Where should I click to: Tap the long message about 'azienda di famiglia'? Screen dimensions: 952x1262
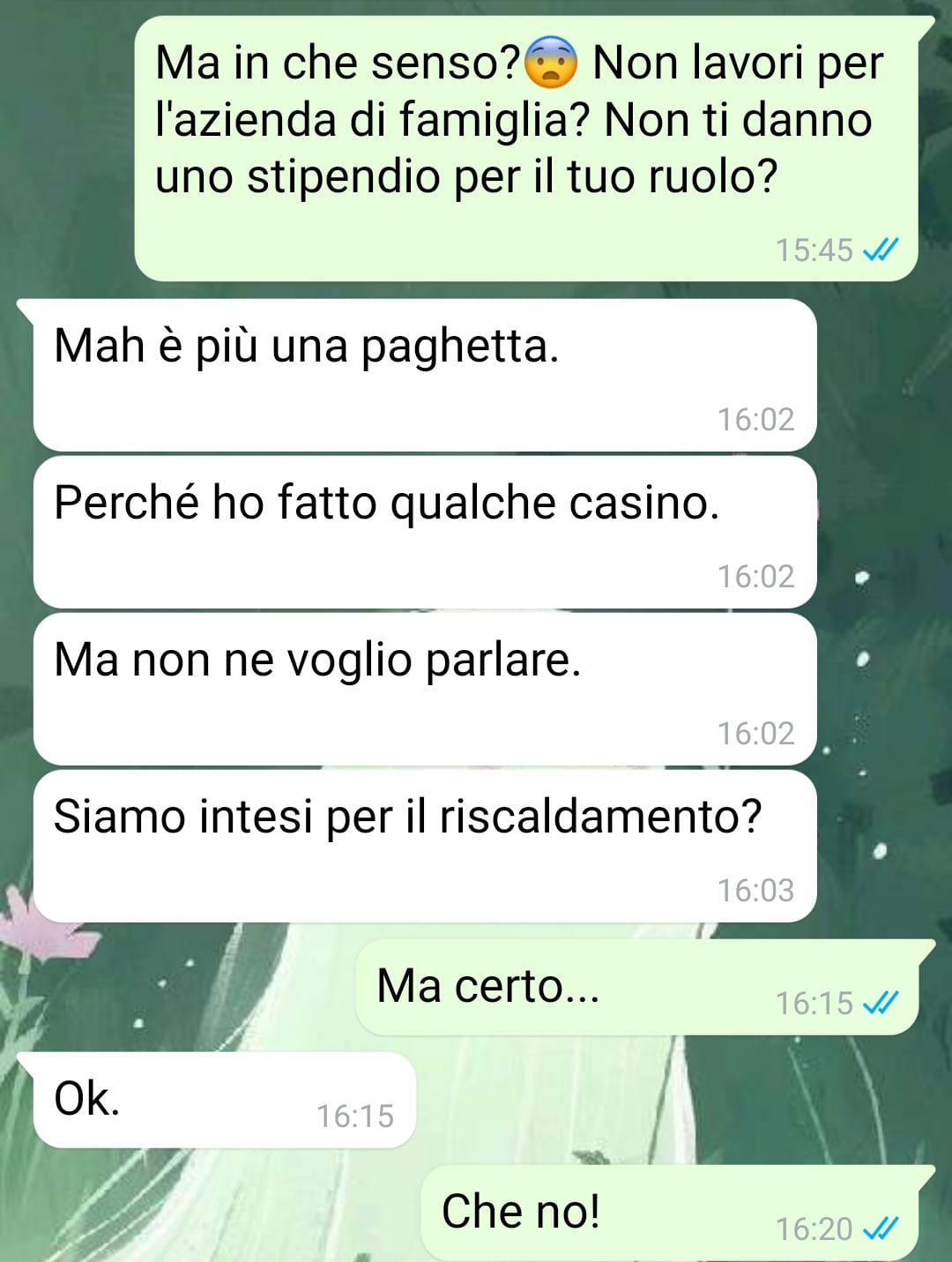click(x=526, y=148)
